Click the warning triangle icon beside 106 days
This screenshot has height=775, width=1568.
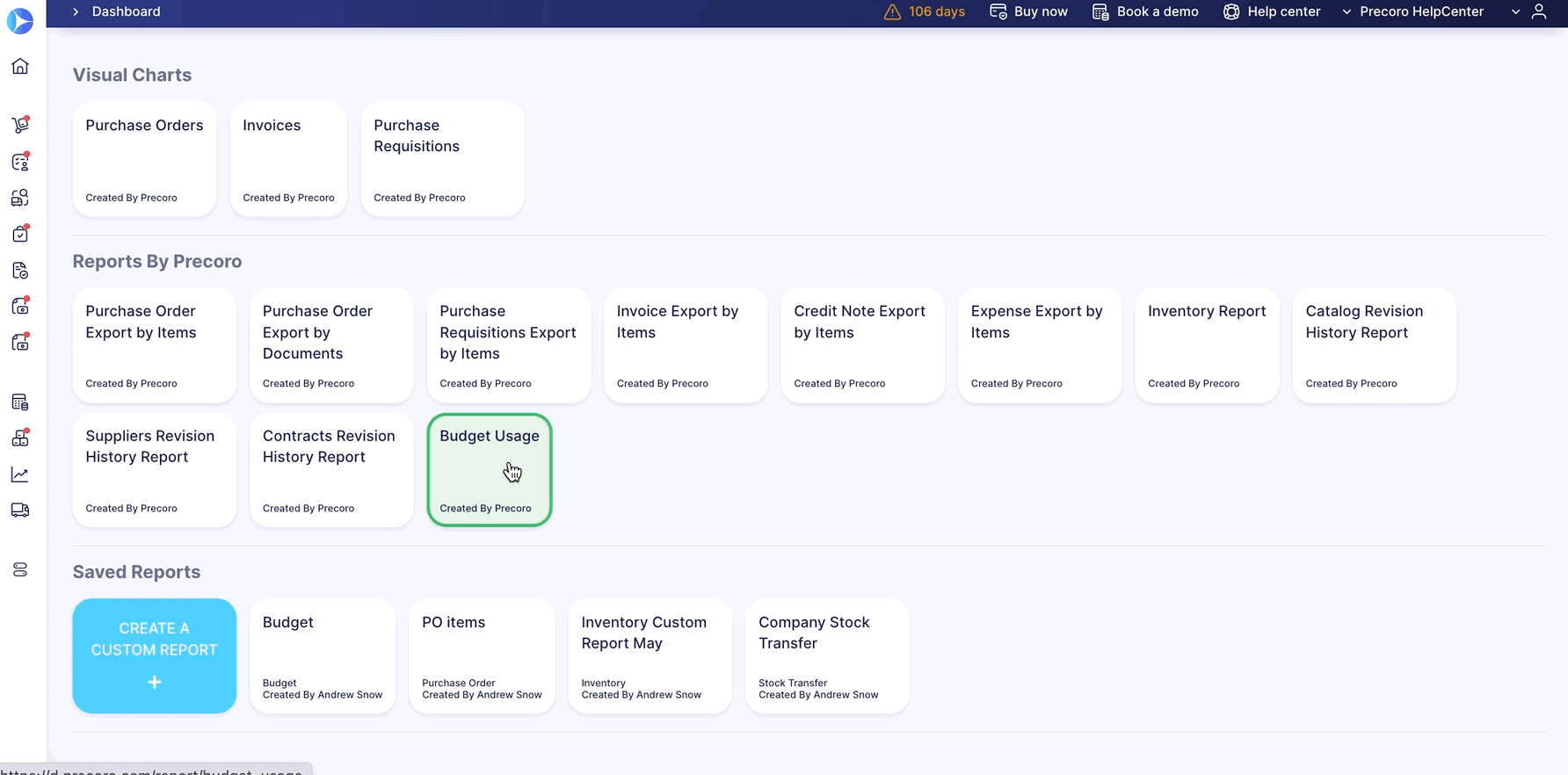click(892, 11)
